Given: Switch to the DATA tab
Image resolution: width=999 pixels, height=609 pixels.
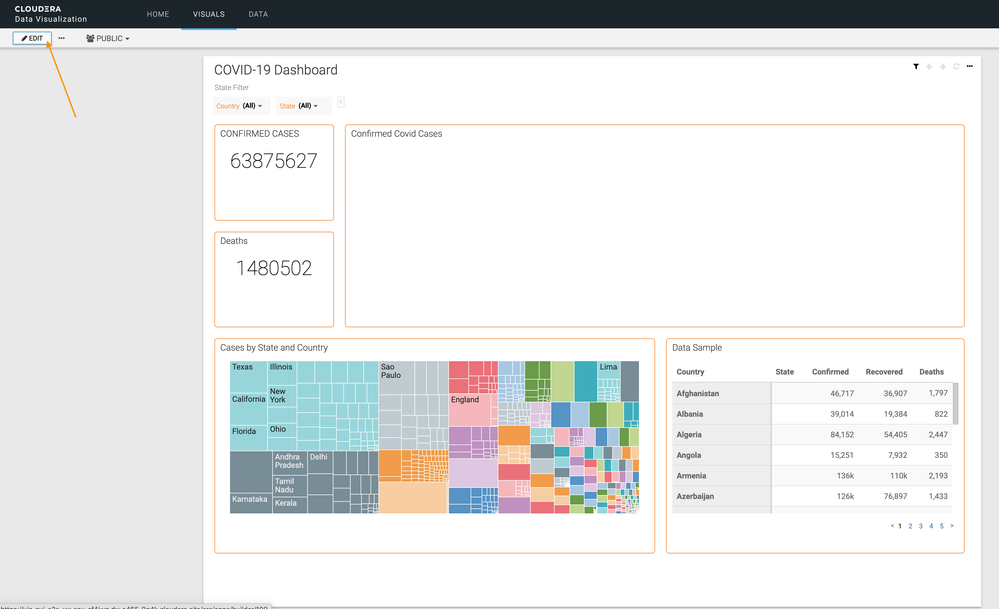Looking at the screenshot, I should 258,14.
